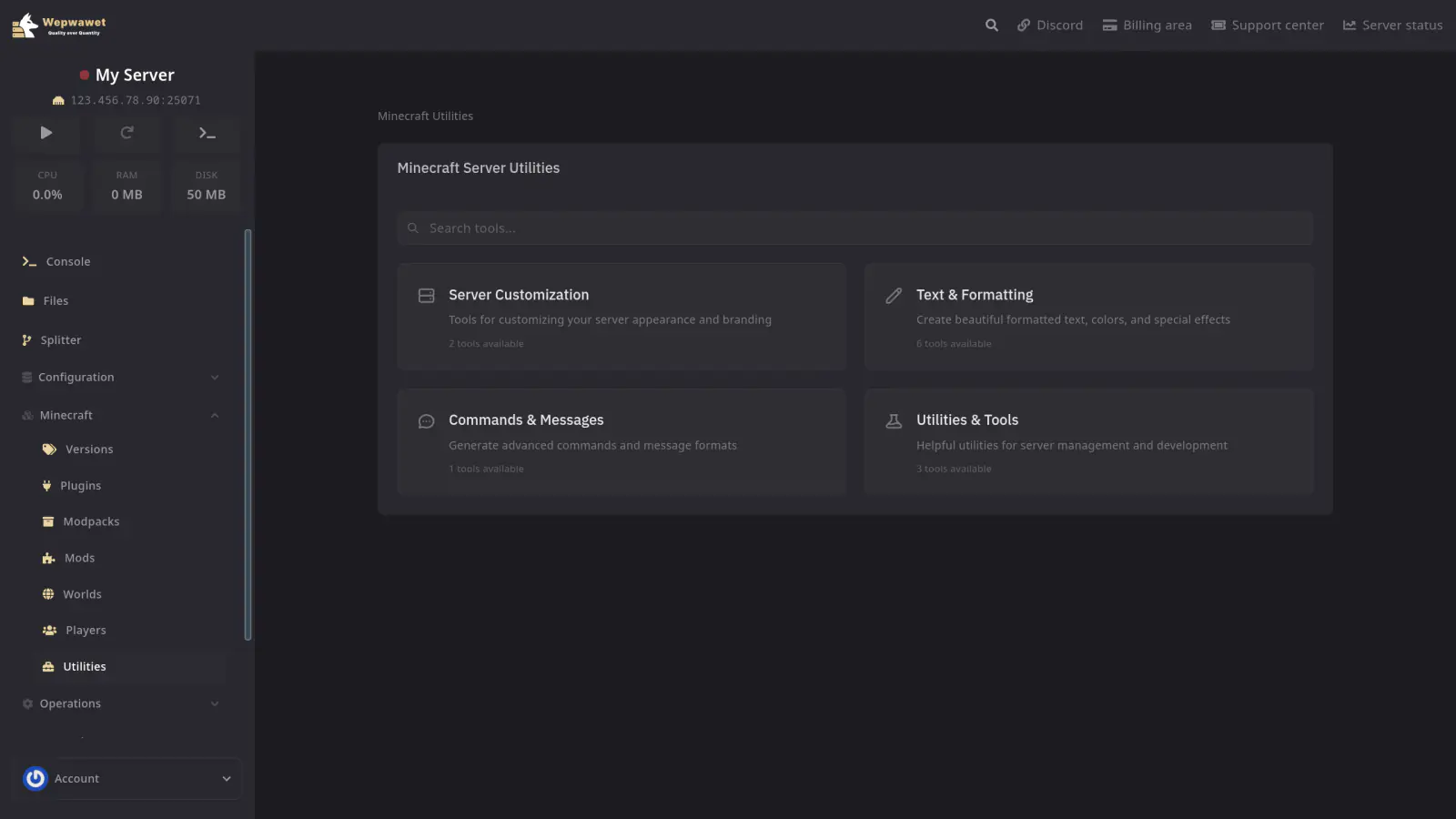Click the Commands & Messages chat icon
Viewport: 1456px width, 819px height.
(x=426, y=421)
